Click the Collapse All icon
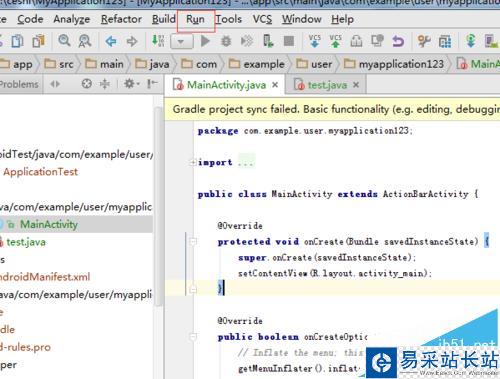Viewport: 500px width, 379px height. pyautogui.click(x=105, y=84)
